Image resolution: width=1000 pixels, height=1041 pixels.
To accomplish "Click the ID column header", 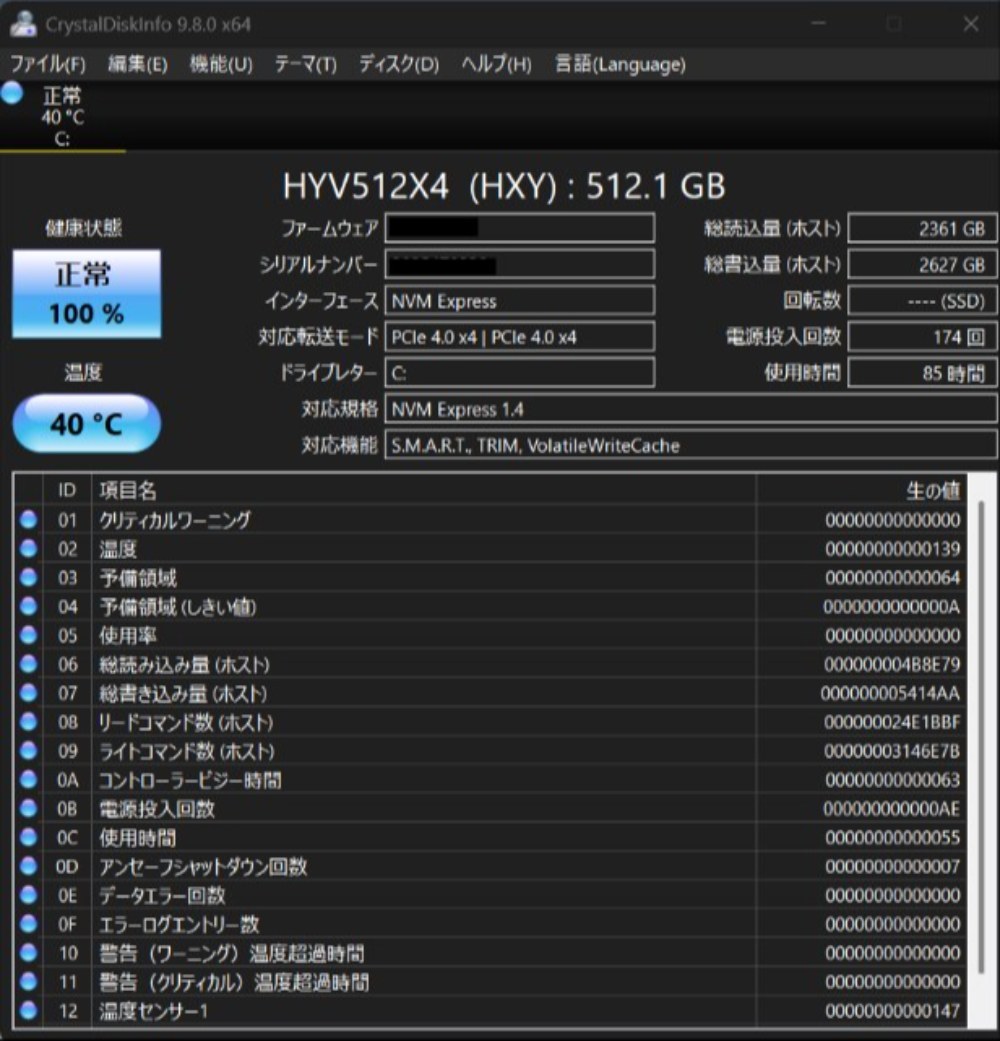I will click(67, 490).
